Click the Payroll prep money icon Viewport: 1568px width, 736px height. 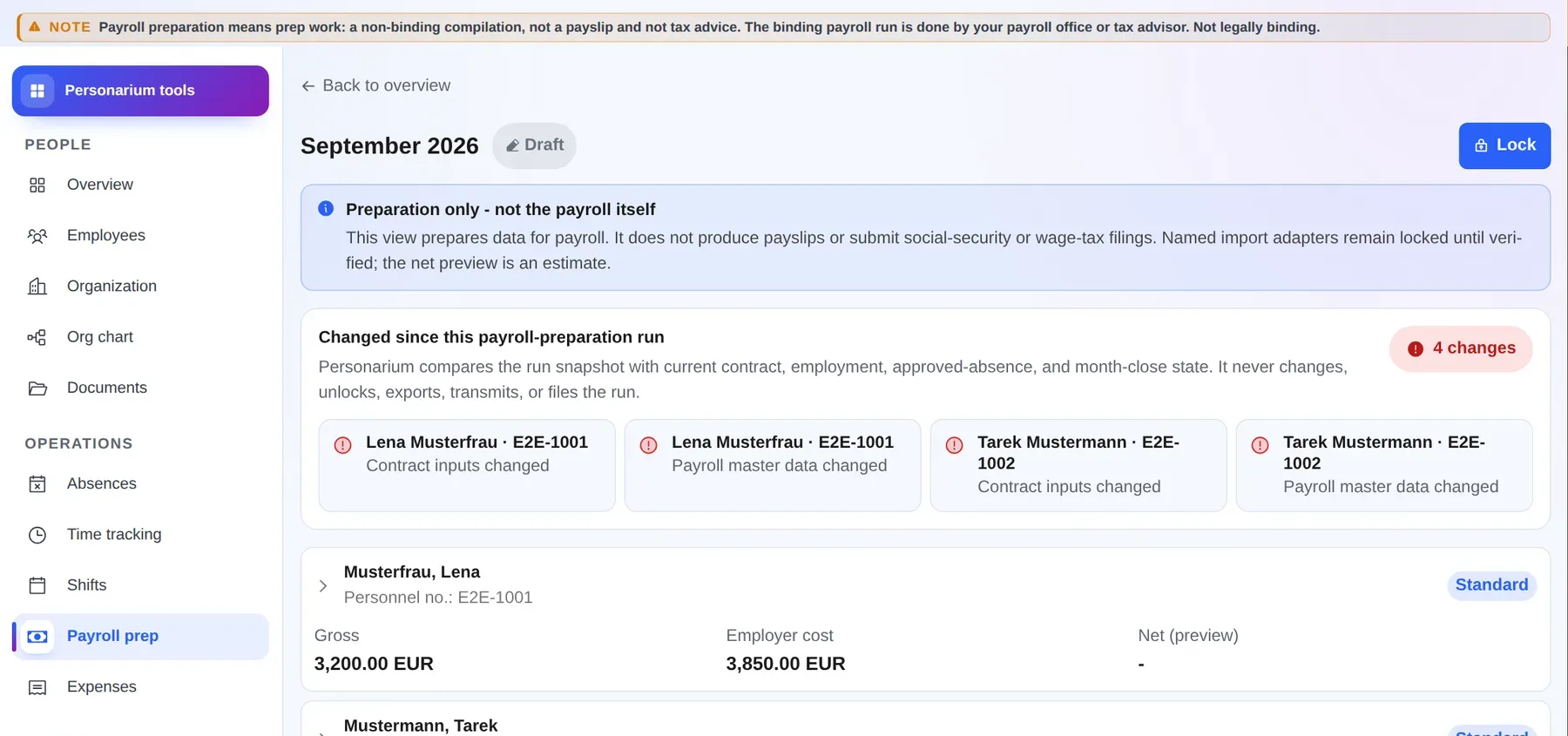37,637
